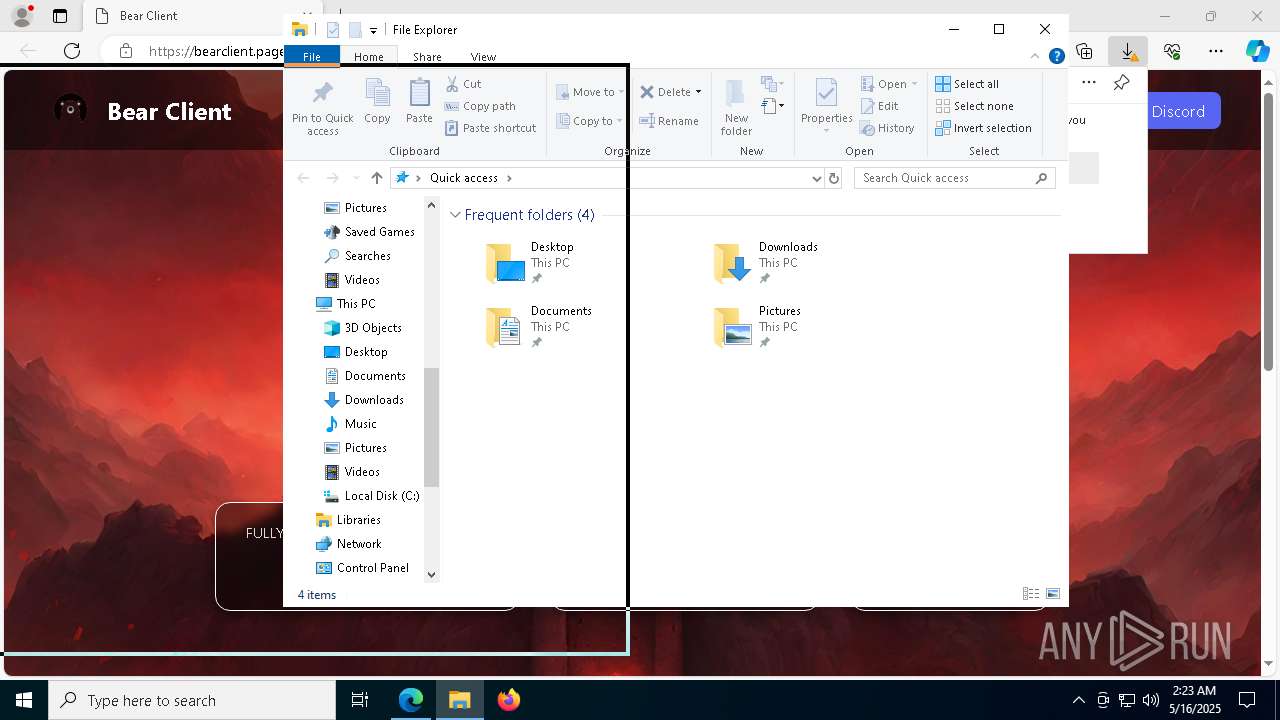The height and width of the screenshot is (720, 1280).
Task: Open the Edge Copilot icon
Action: (x=1257, y=51)
